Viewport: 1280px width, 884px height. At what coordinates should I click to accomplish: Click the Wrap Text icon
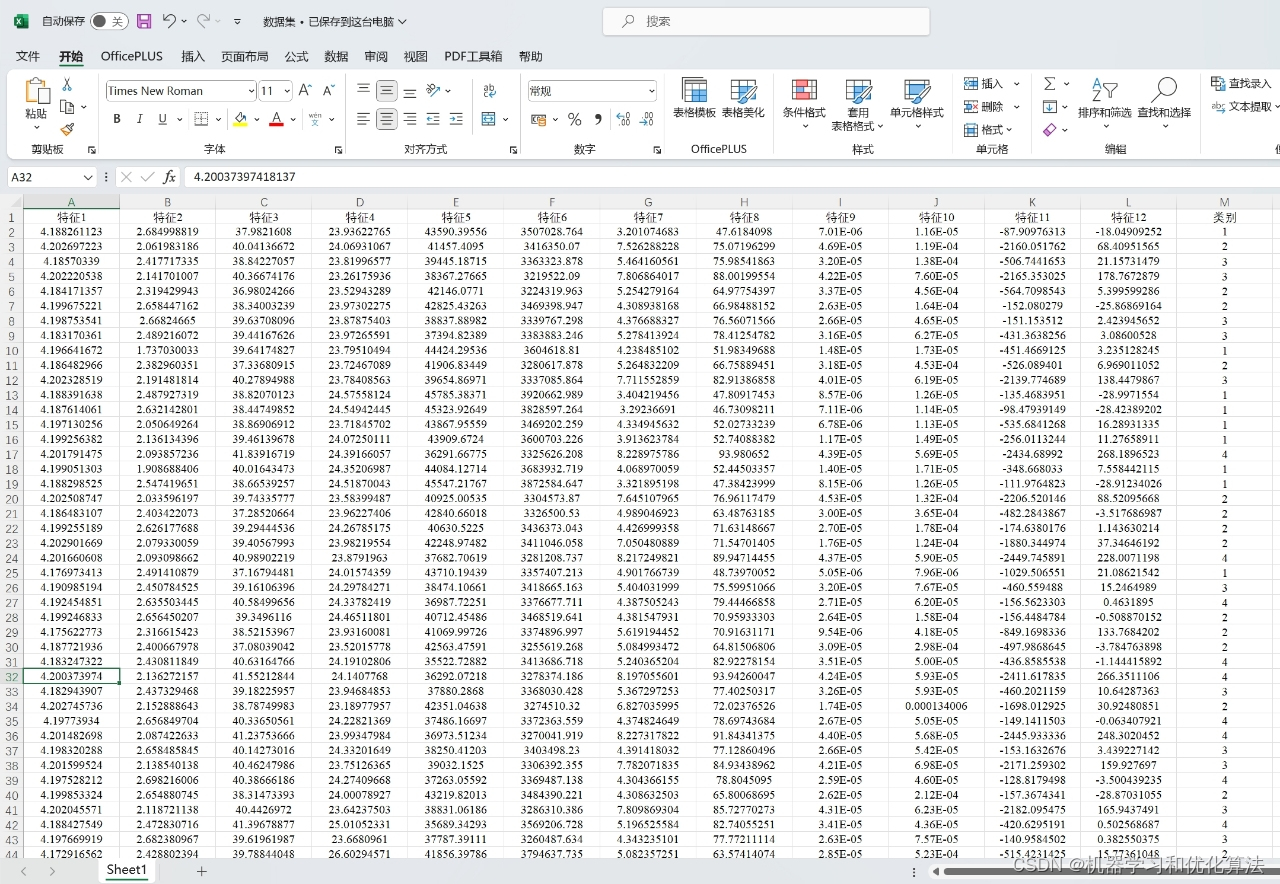coord(489,91)
